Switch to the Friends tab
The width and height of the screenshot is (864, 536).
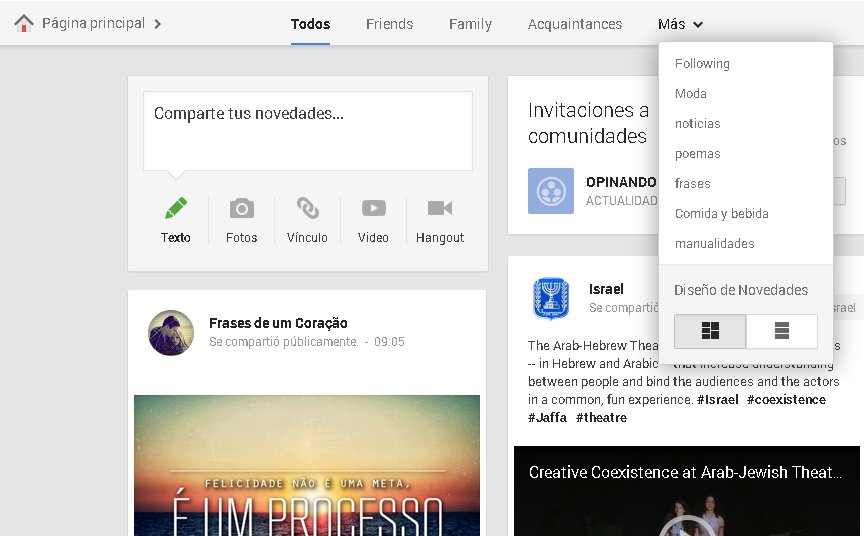tap(390, 24)
